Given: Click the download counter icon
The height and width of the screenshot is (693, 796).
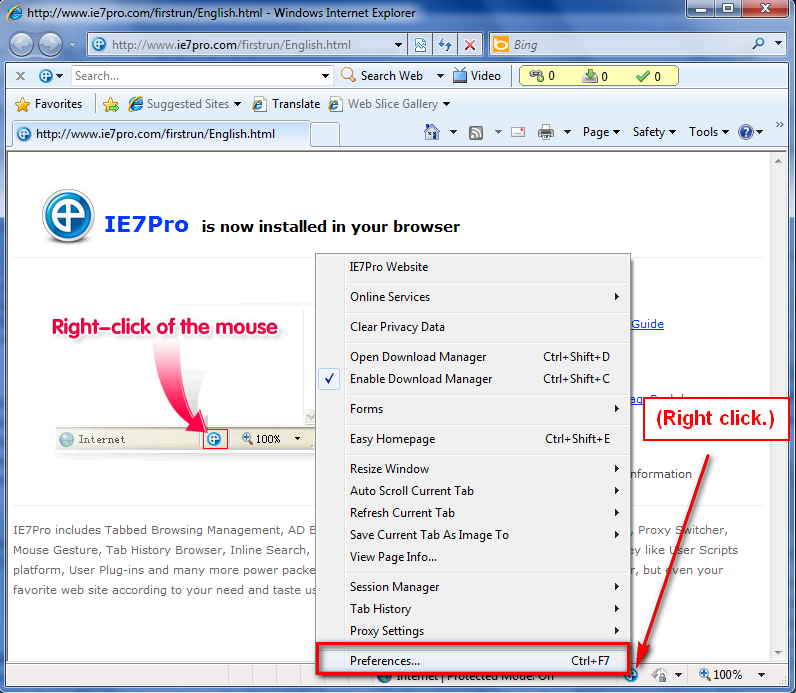Looking at the screenshot, I should [590, 76].
